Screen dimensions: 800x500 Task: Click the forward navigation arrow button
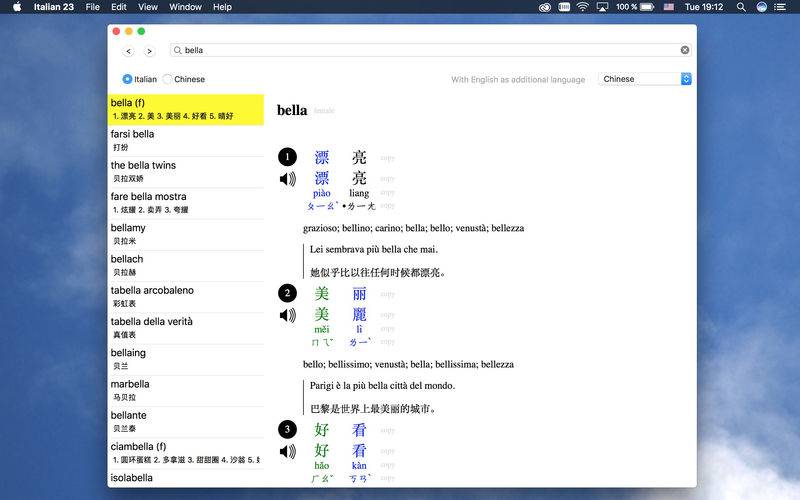[x=149, y=51]
